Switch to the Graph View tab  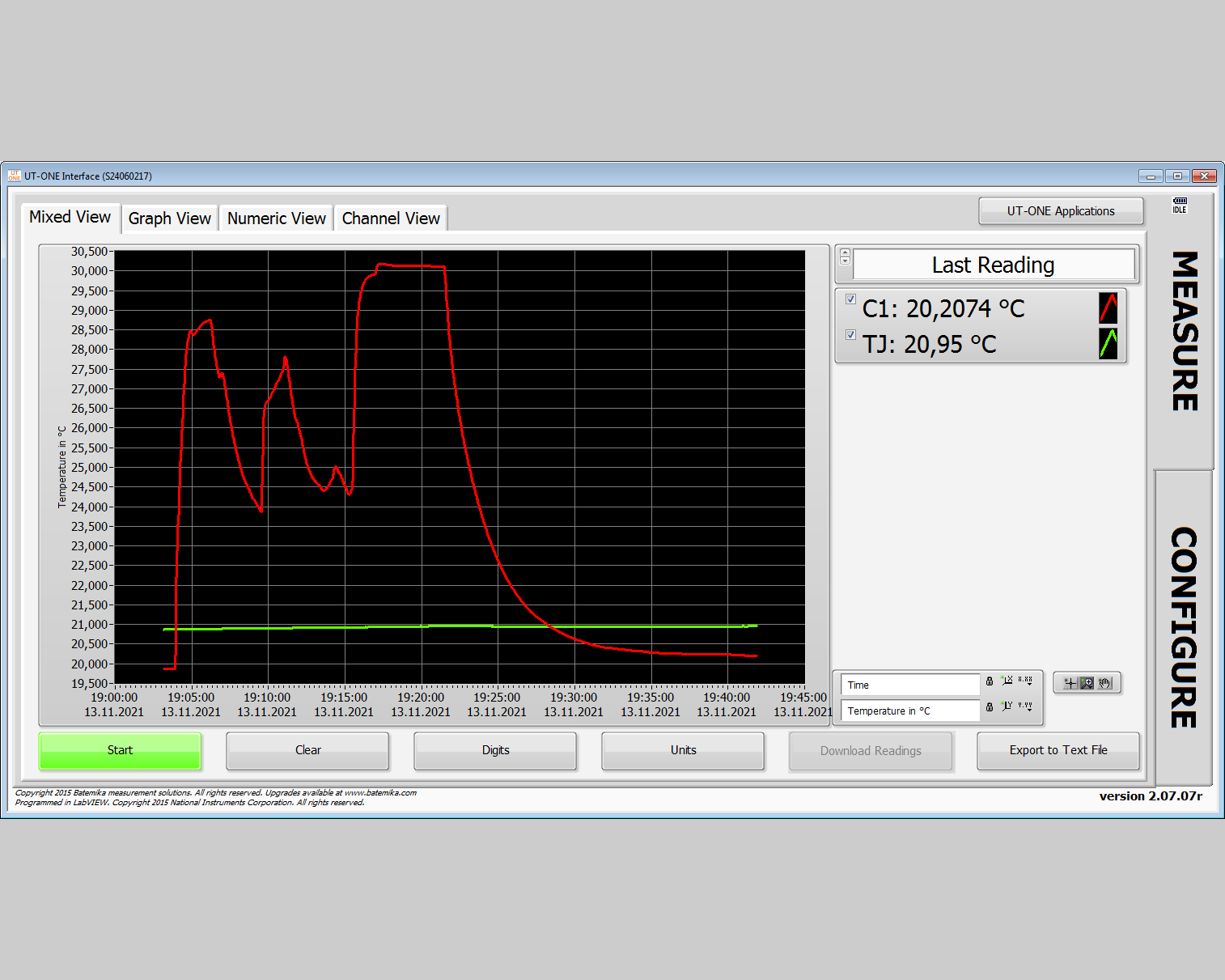point(169,218)
